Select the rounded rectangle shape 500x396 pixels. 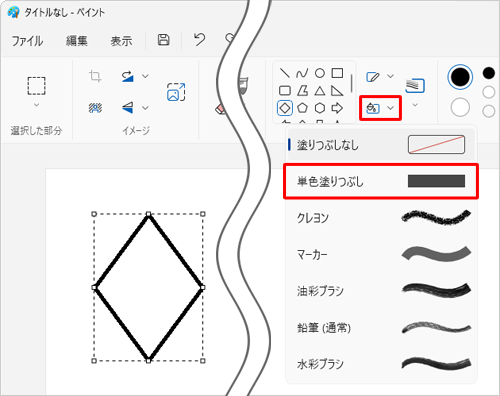tap(284, 90)
